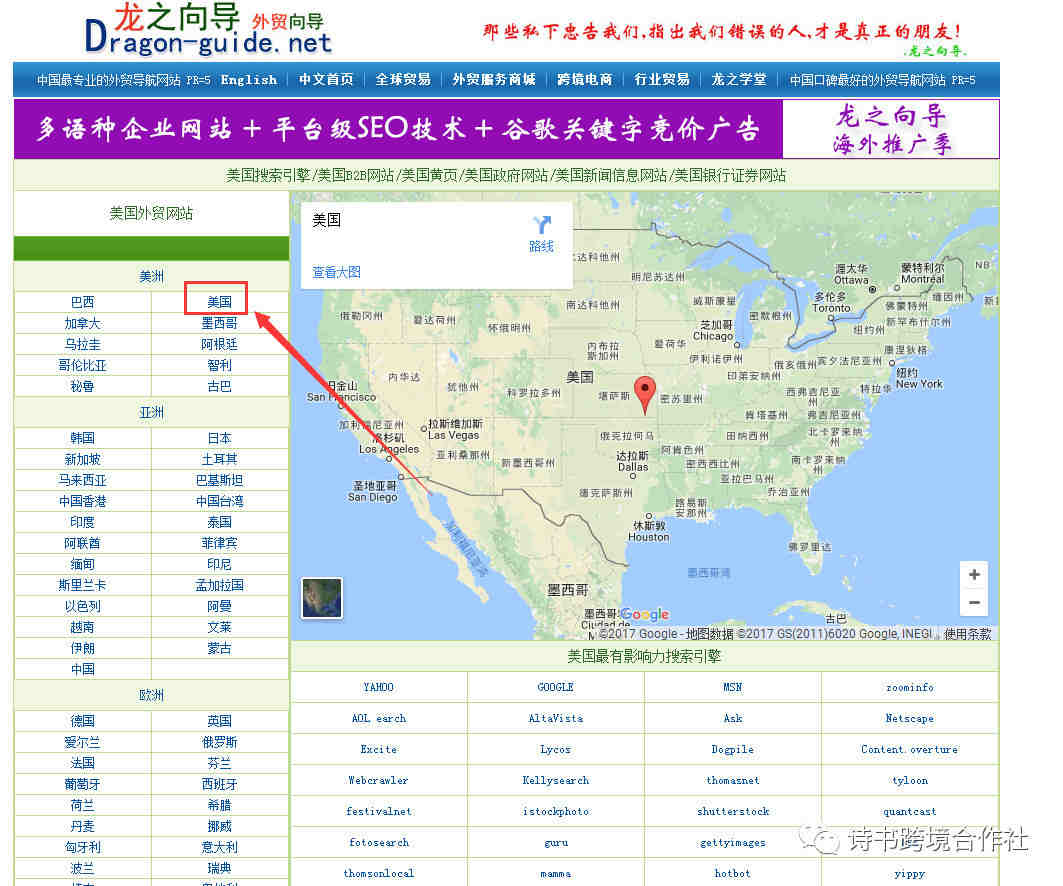Open the Netscape link
Screen dimensions: 1063x886
click(910, 718)
